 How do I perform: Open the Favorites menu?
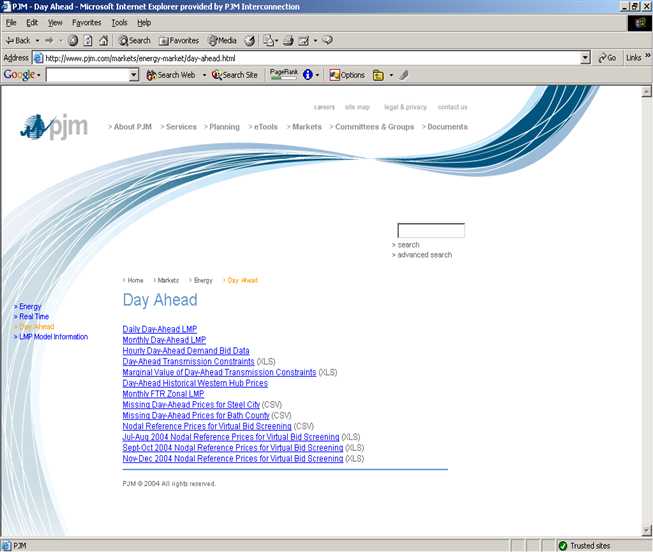(x=87, y=22)
